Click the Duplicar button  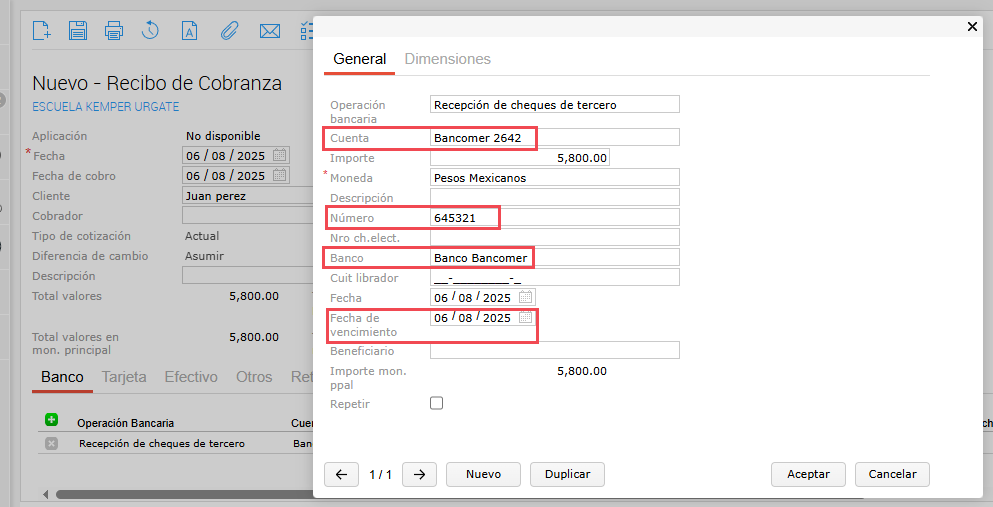coord(567,474)
